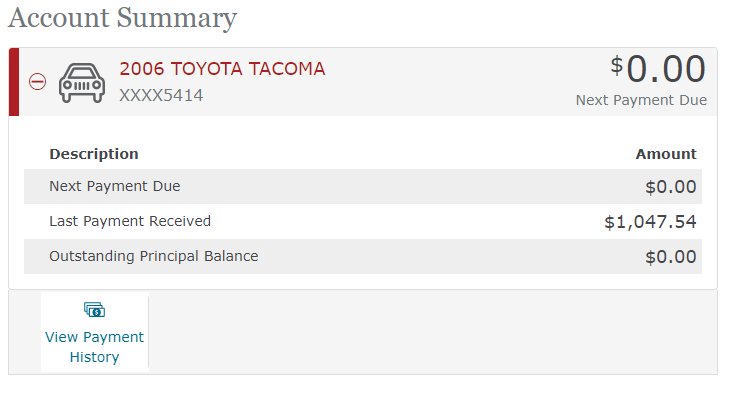Select the Outstanding Principal Balance row label
Screen dimensions: 741x409
(x=154, y=256)
